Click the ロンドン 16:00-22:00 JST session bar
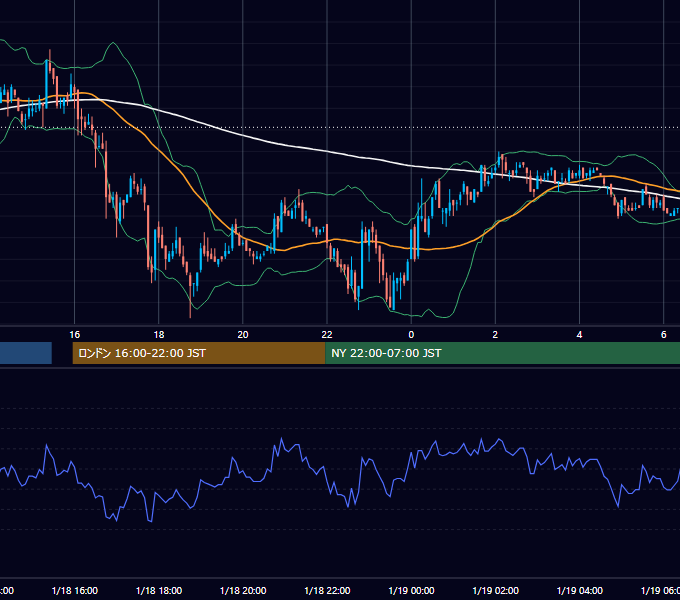 (199, 353)
